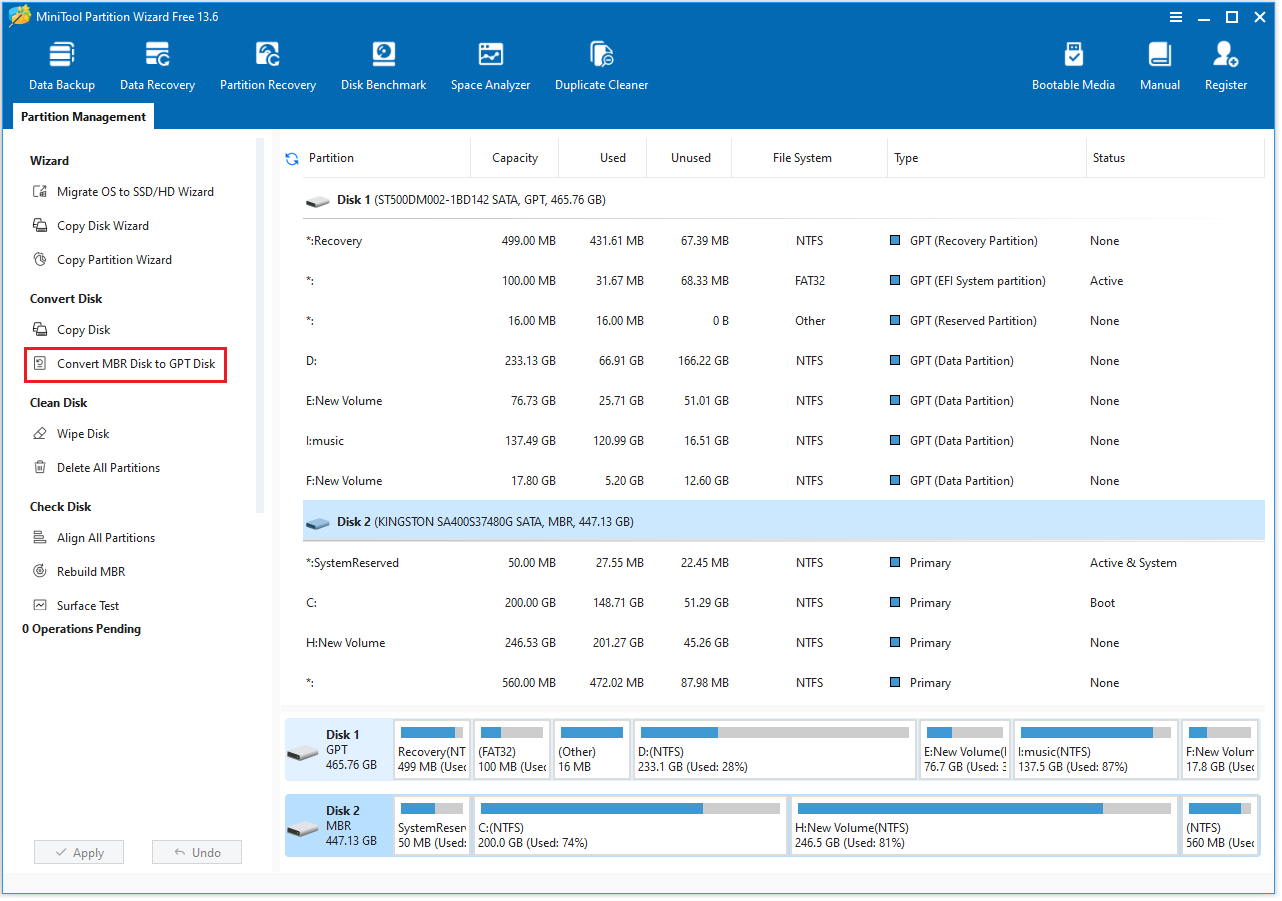This screenshot has height=901, width=1282.
Task: Create Bootable Media
Action: [x=1073, y=66]
